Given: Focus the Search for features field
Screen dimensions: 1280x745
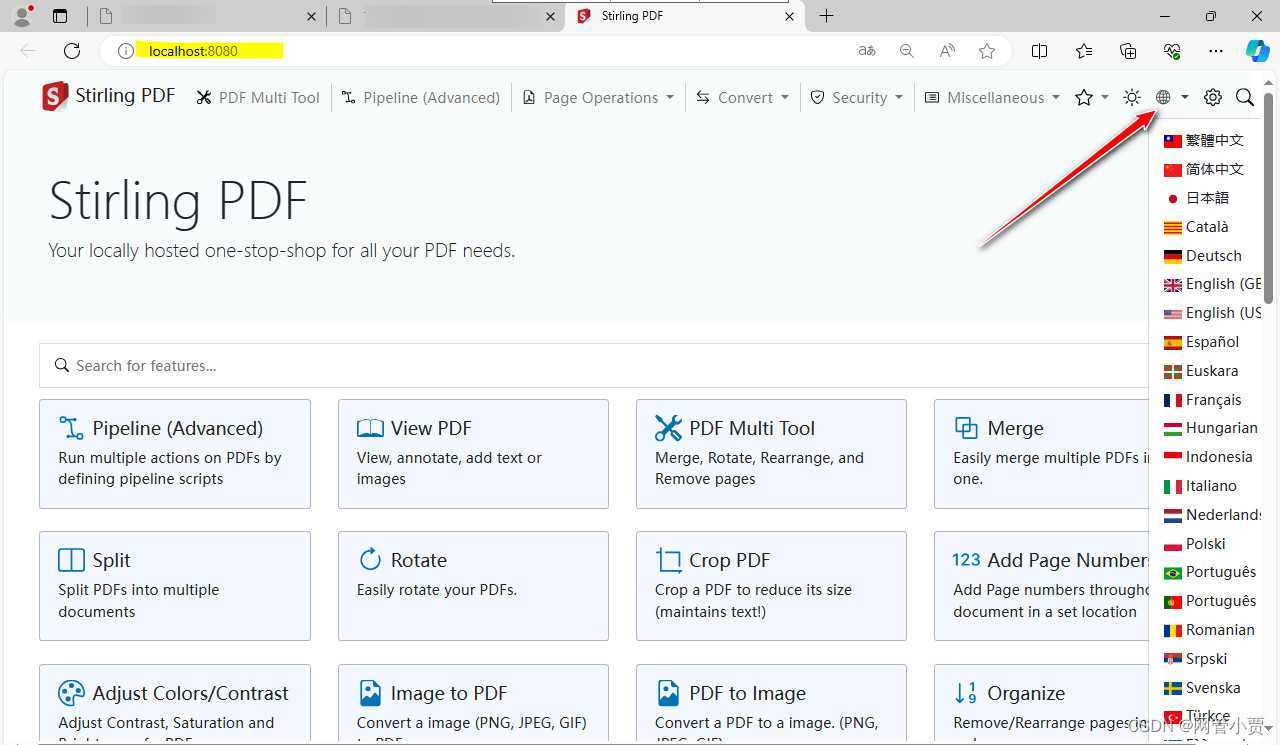Looking at the screenshot, I should (x=595, y=366).
